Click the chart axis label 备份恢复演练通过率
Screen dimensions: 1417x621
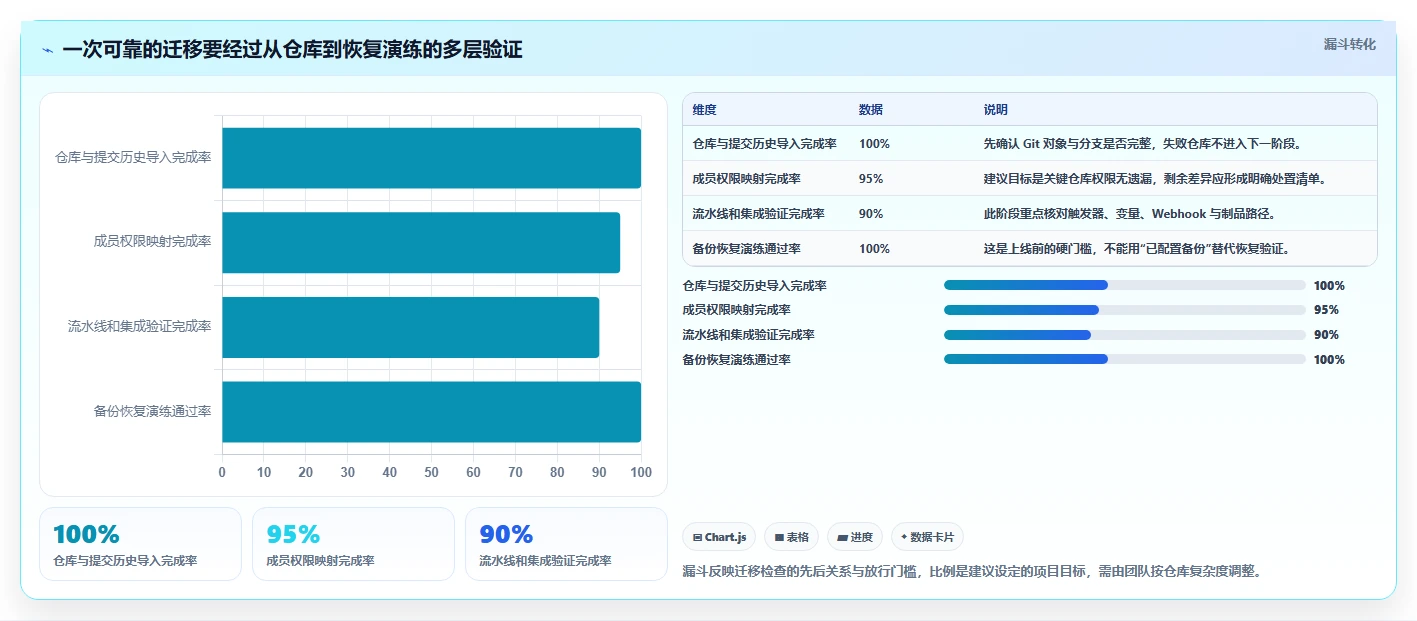(x=152, y=411)
